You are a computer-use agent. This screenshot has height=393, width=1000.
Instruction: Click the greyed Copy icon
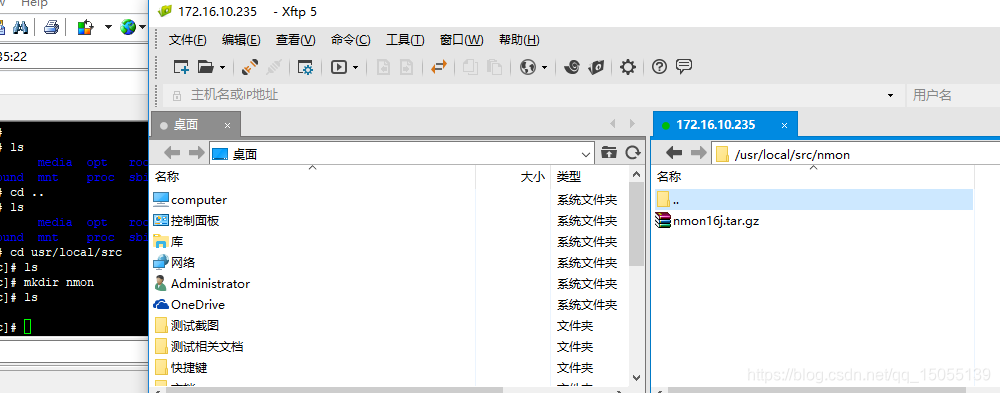471,67
